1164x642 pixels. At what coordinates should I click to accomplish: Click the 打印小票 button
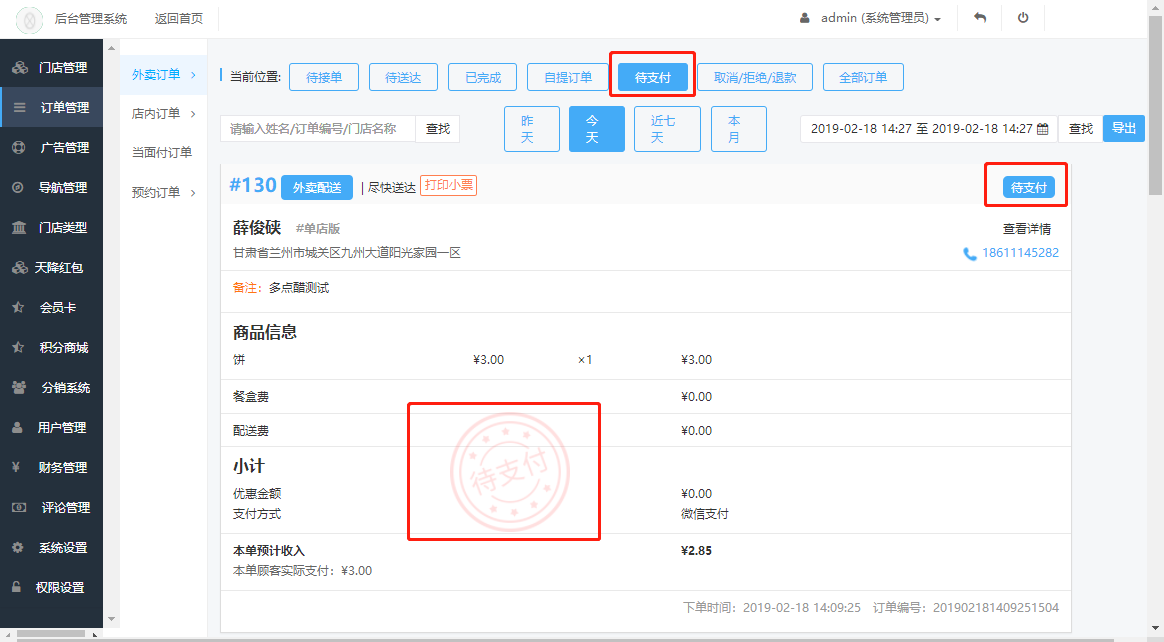click(x=448, y=185)
